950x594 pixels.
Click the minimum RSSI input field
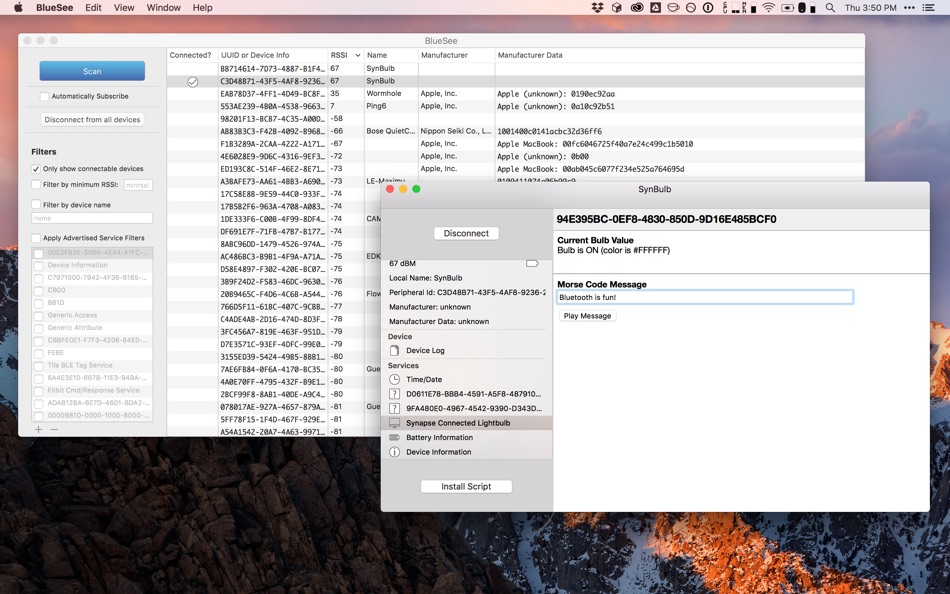[138, 185]
